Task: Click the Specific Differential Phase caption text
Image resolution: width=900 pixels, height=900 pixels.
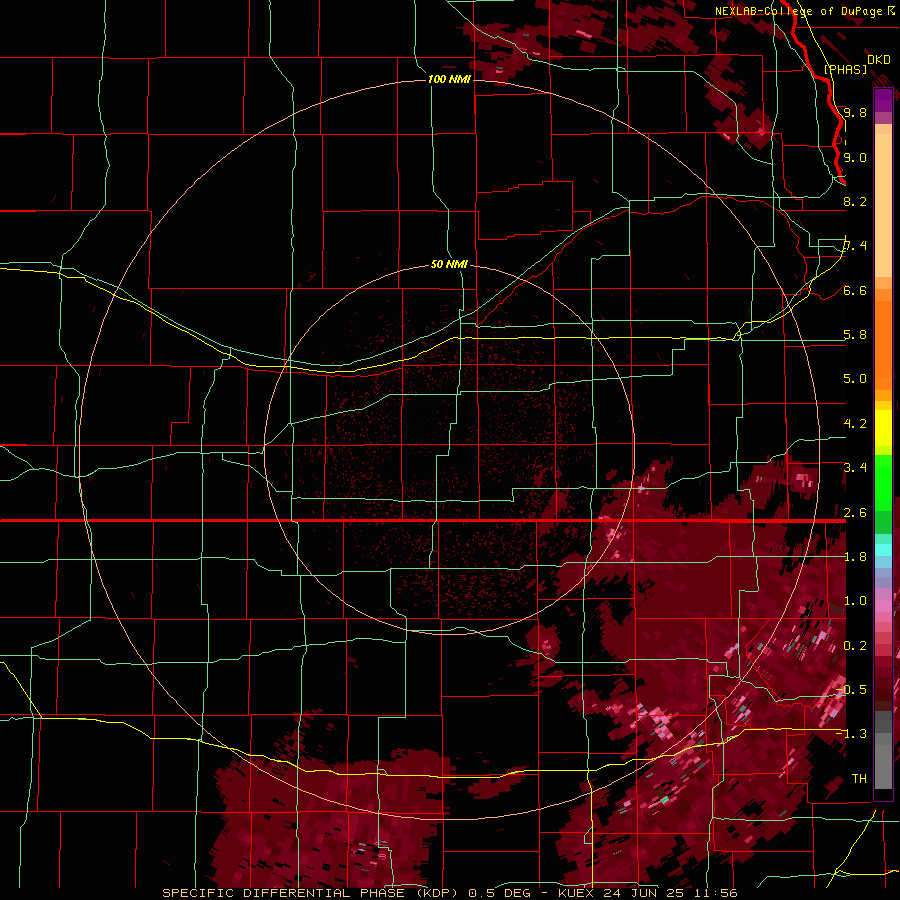Action: point(449,893)
